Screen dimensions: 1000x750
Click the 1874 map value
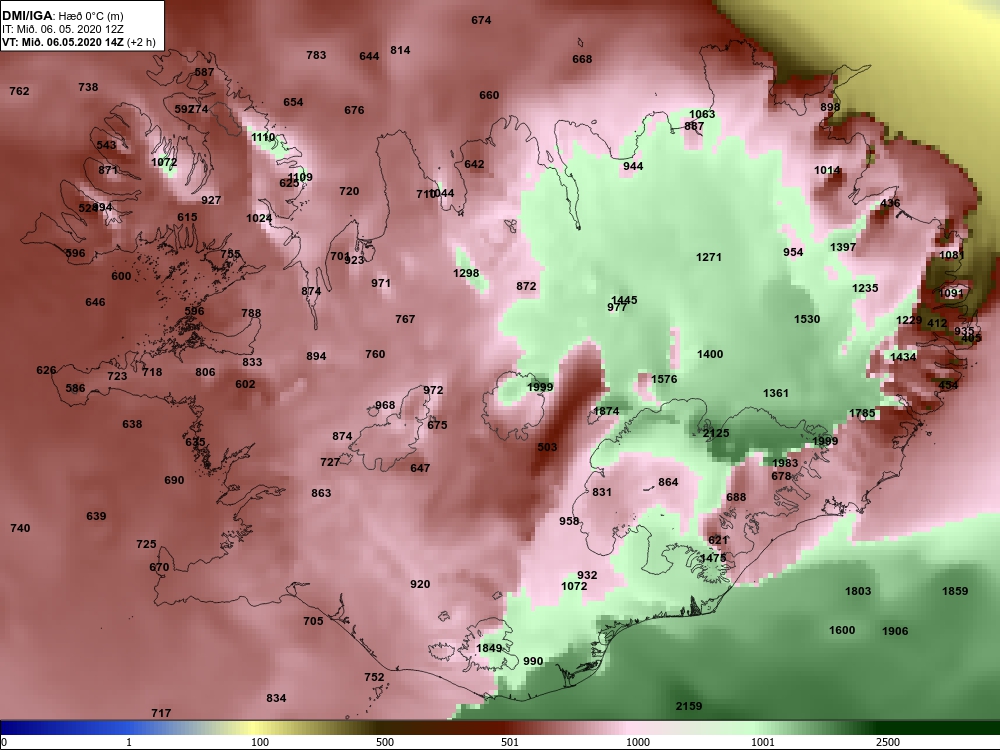606,411
